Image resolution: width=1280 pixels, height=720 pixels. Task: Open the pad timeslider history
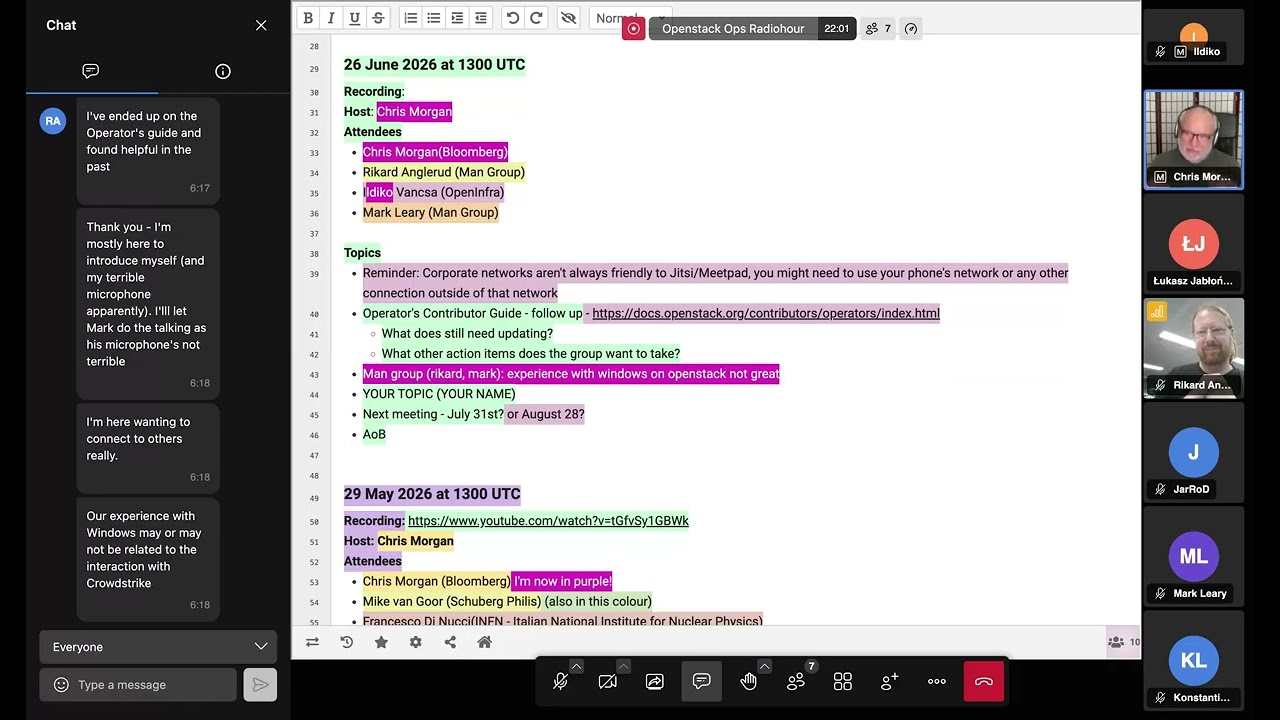347,642
